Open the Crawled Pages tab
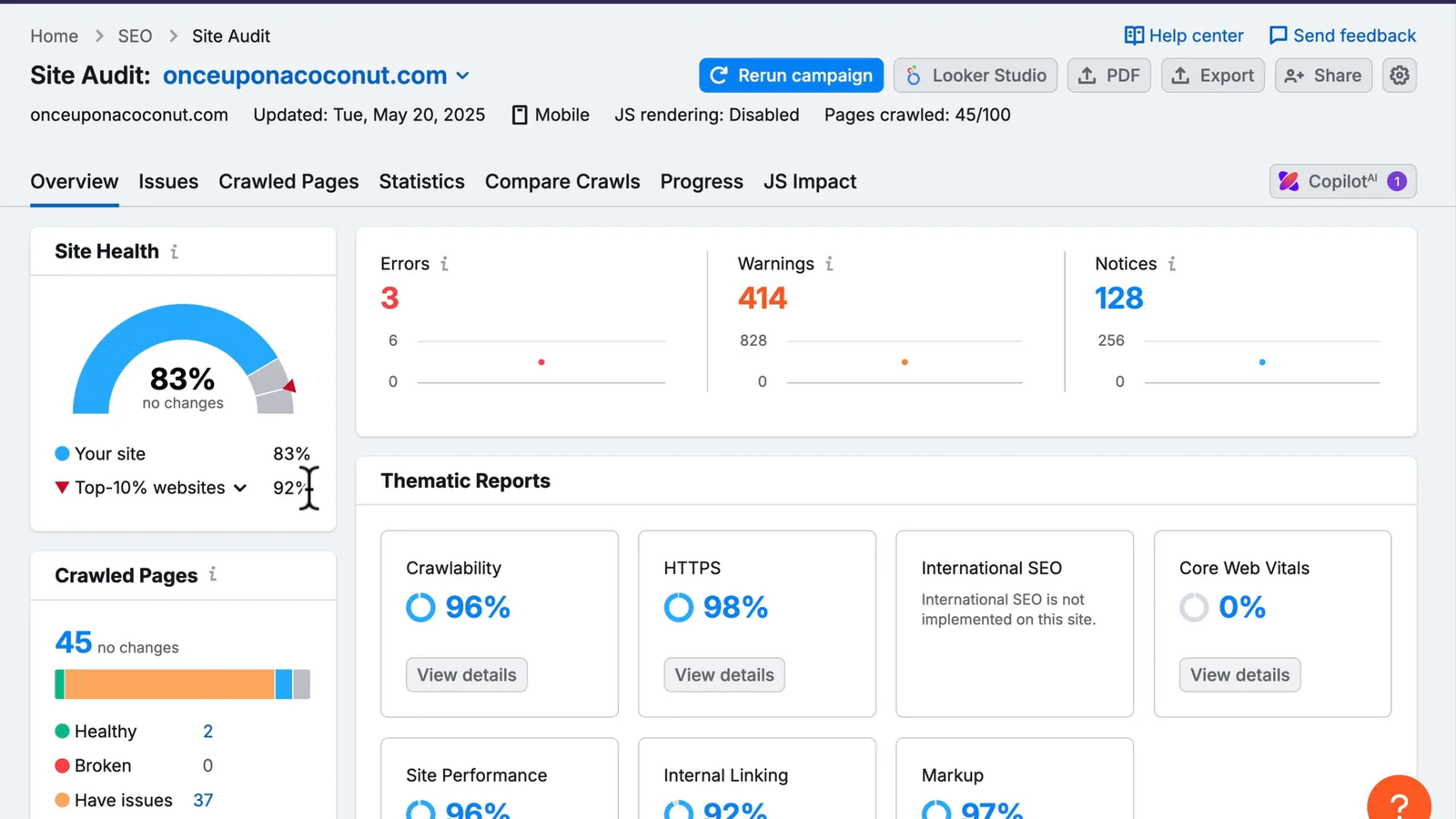 pyautogui.click(x=288, y=181)
